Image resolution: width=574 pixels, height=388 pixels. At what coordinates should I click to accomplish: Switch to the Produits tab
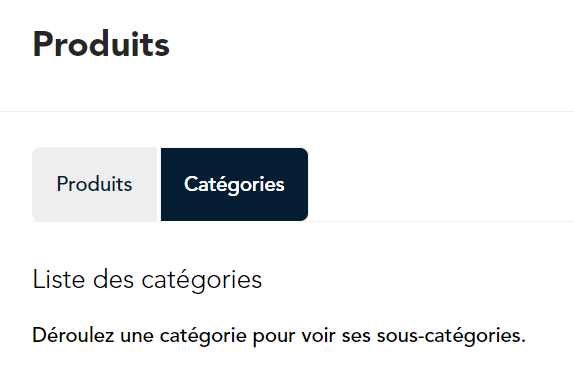(x=94, y=184)
